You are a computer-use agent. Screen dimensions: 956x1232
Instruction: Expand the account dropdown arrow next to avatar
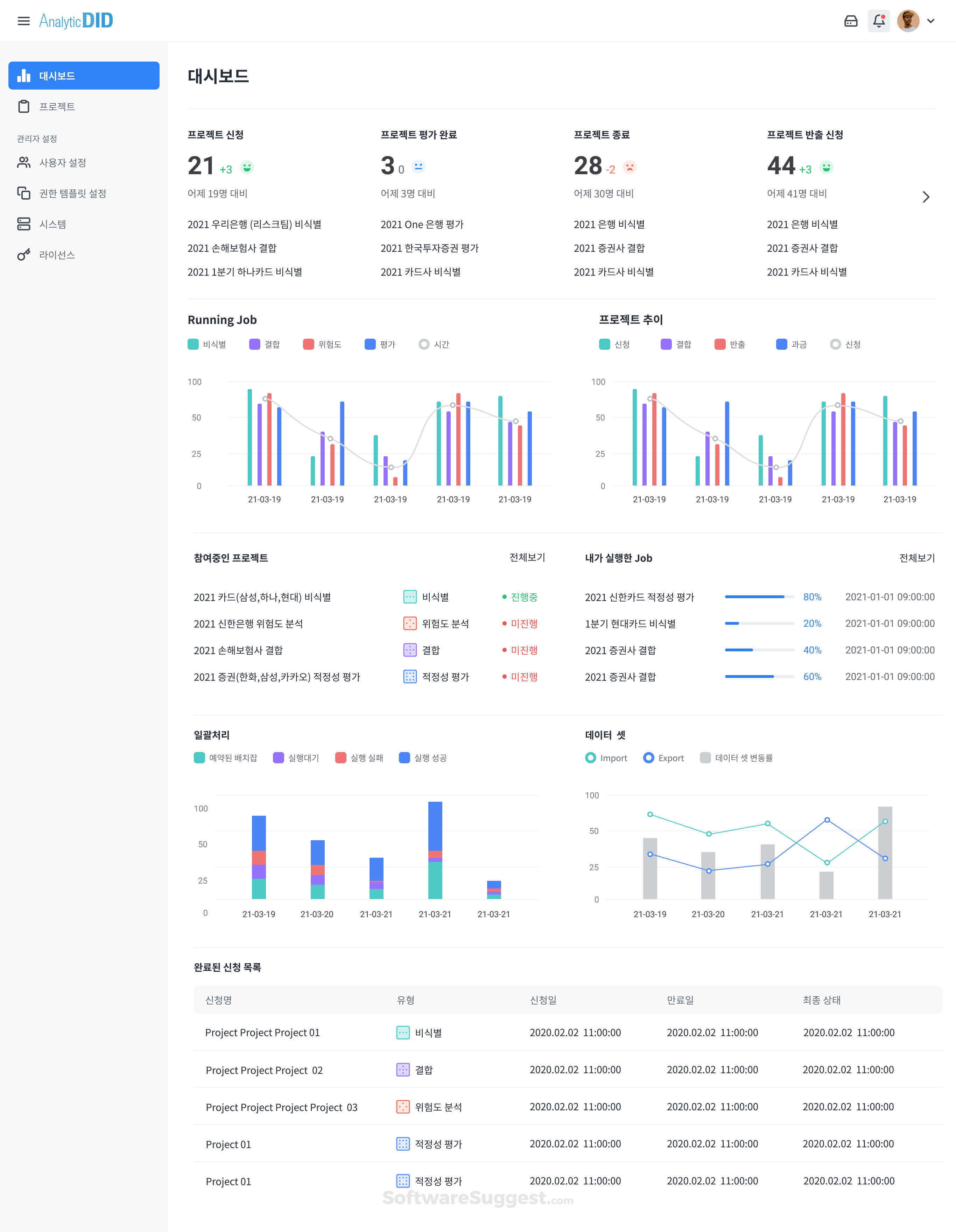pyautogui.click(x=931, y=21)
